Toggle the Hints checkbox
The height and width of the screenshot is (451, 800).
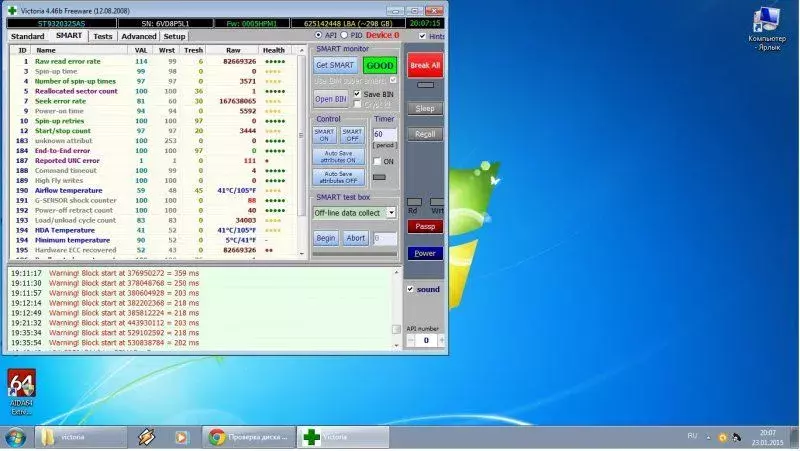point(422,36)
